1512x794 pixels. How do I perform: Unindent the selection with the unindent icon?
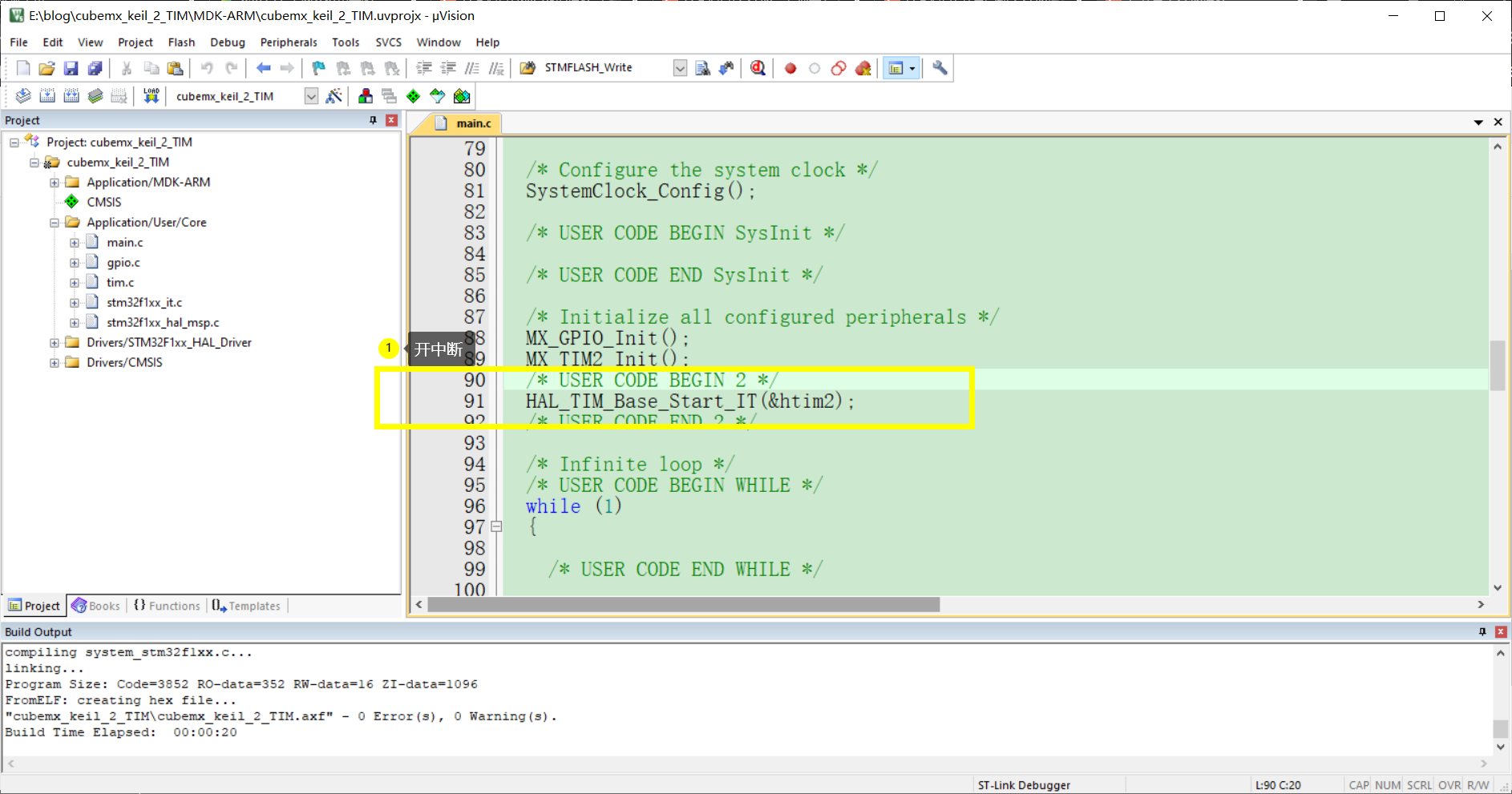[x=448, y=68]
